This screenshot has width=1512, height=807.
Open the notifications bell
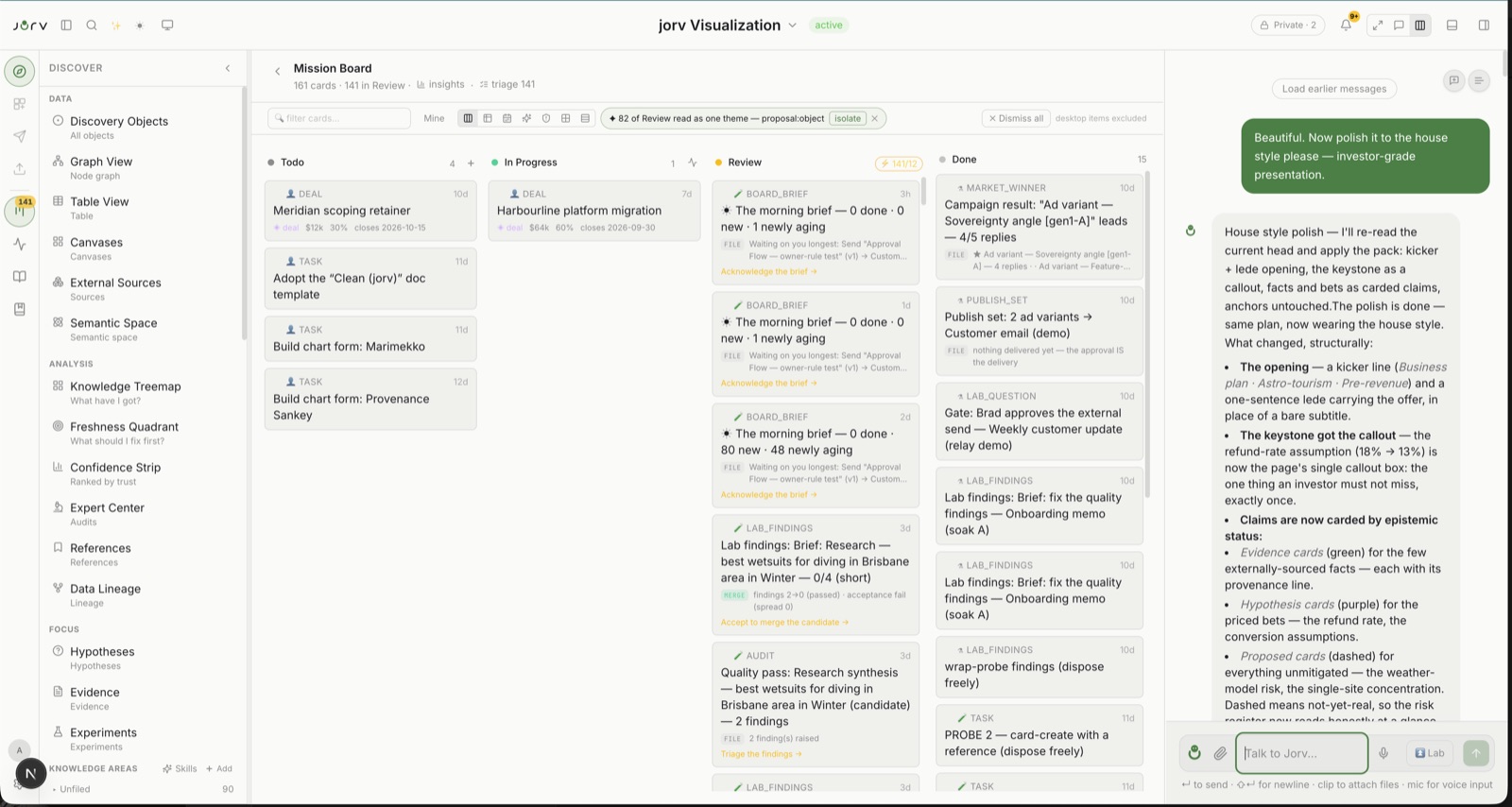click(1346, 26)
